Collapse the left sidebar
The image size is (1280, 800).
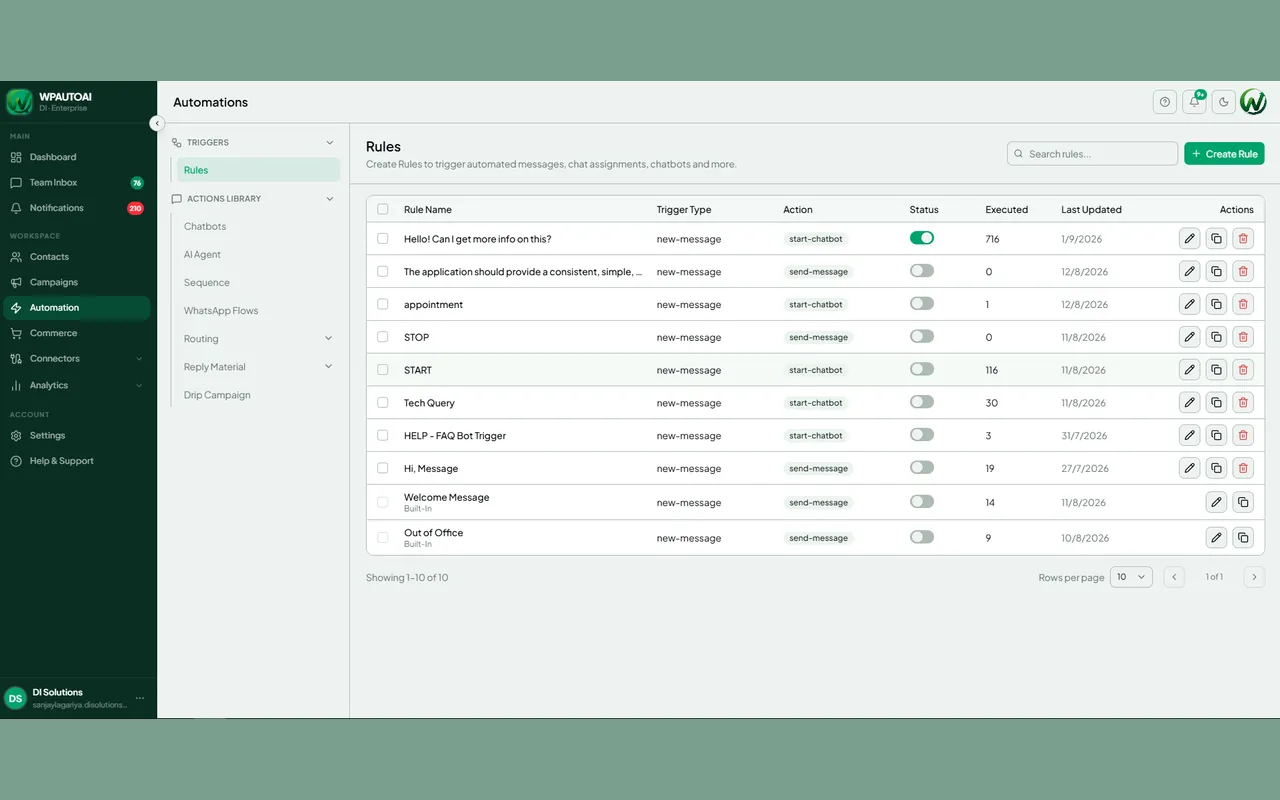coord(157,123)
